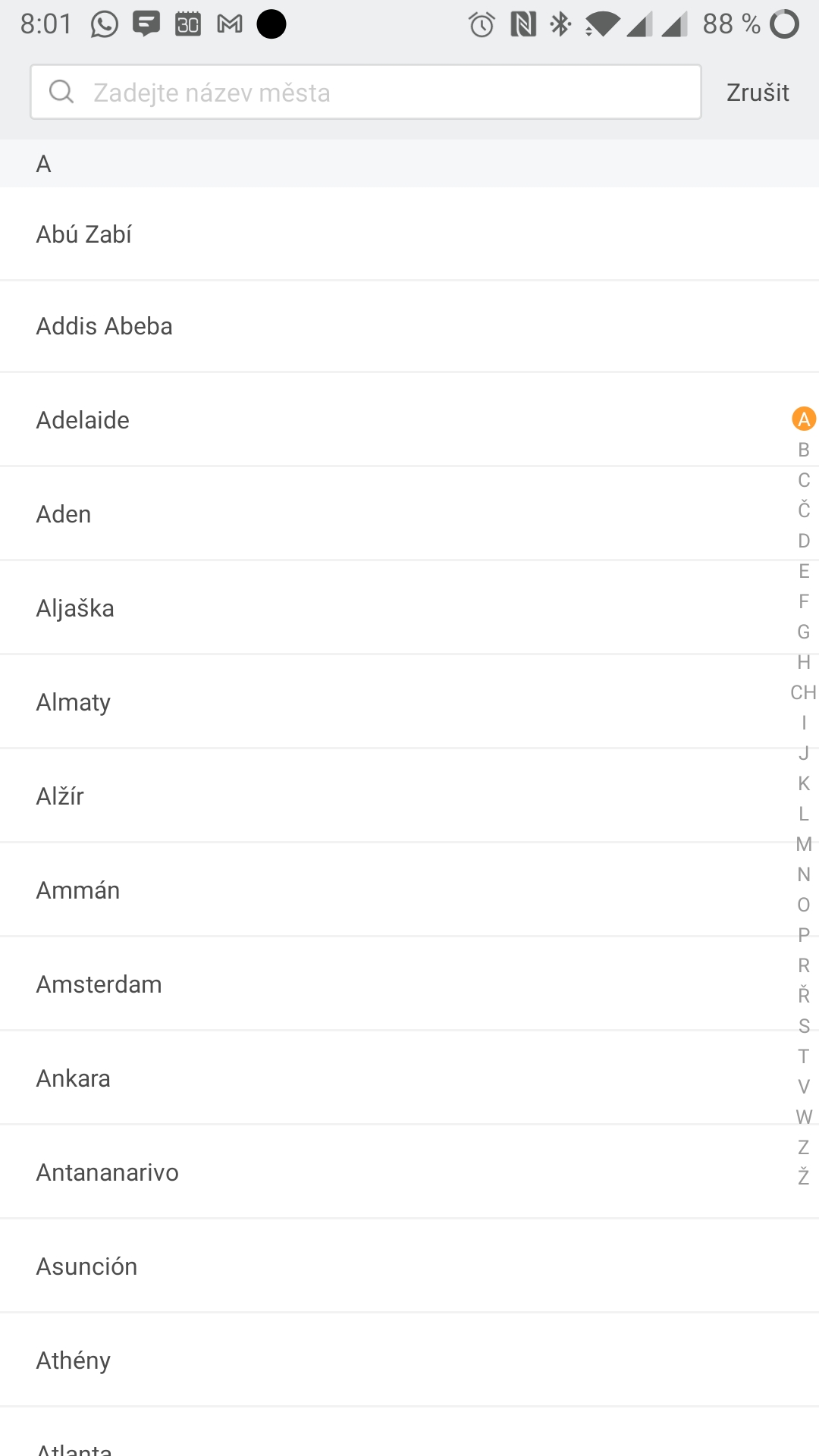Tap the NFC status icon
The height and width of the screenshot is (1456, 819).
click(523, 24)
